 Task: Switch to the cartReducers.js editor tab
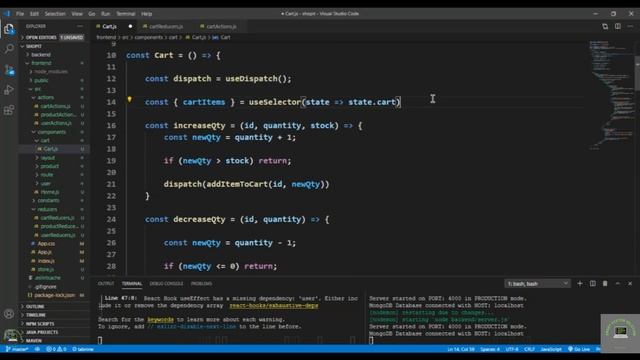click(165, 26)
